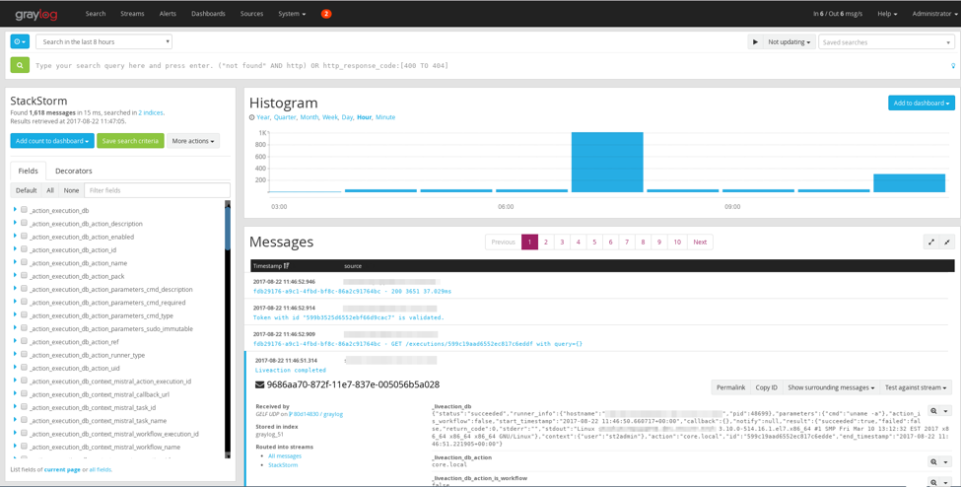
Task: Open the Sources menu item
Action: coord(251,13)
